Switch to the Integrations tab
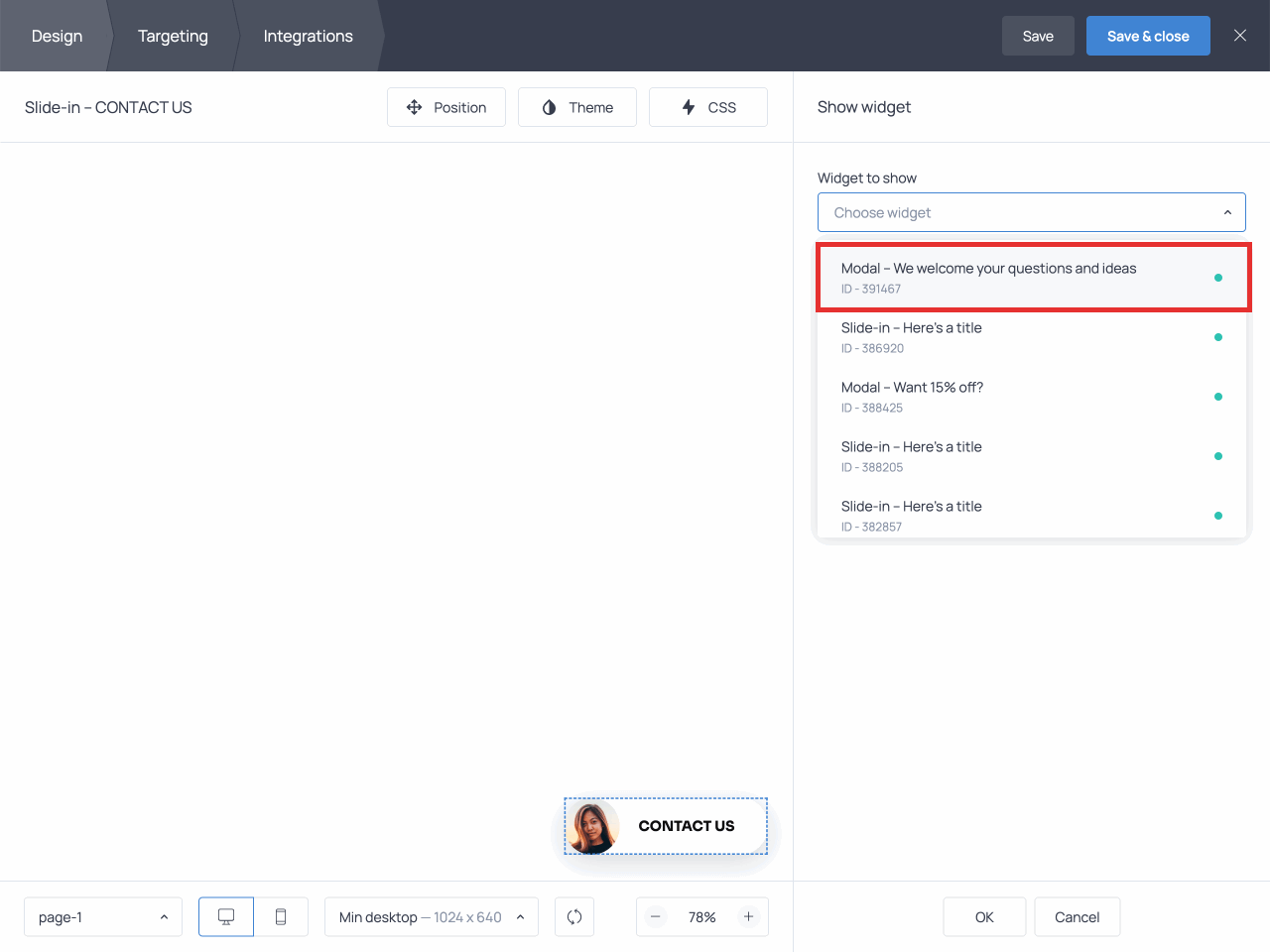The width and height of the screenshot is (1270, 952). tap(308, 36)
